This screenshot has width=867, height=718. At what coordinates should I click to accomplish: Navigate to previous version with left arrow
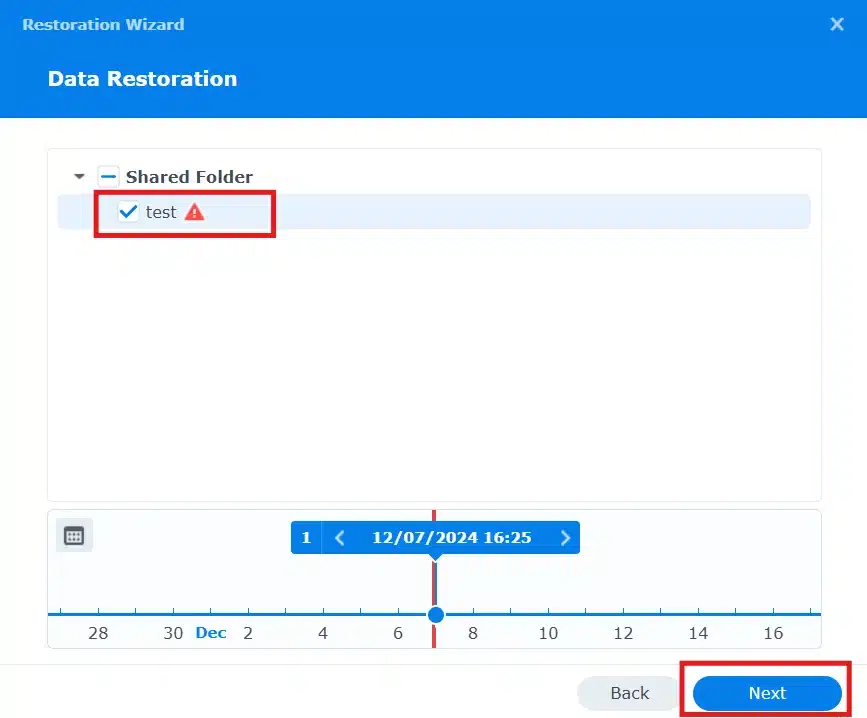point(340,537)
